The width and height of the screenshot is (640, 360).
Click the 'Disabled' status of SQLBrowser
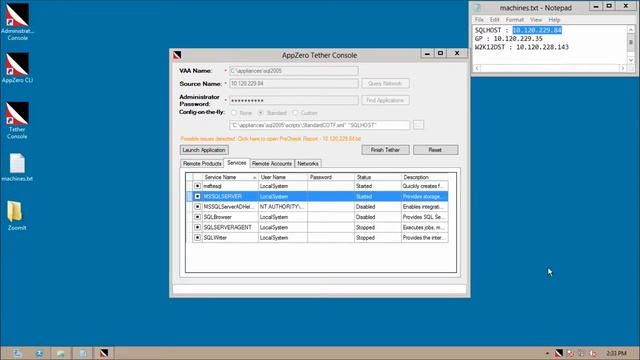[x=365, y=217]
